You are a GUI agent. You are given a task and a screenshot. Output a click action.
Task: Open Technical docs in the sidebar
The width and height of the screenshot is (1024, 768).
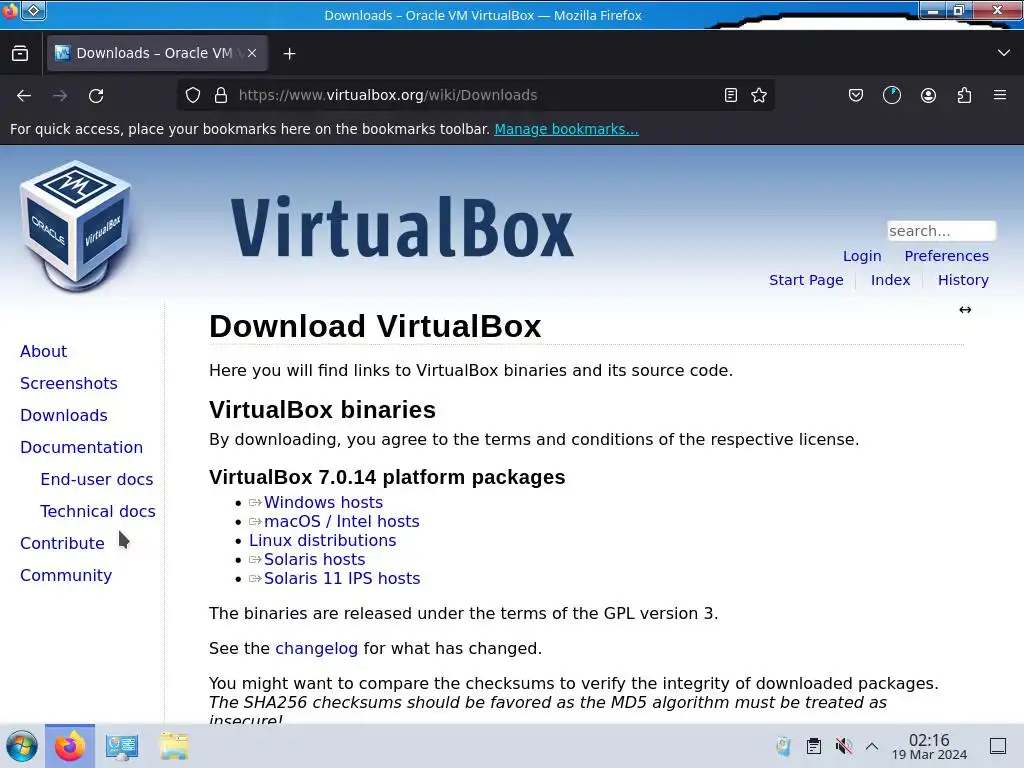[98, 511]
